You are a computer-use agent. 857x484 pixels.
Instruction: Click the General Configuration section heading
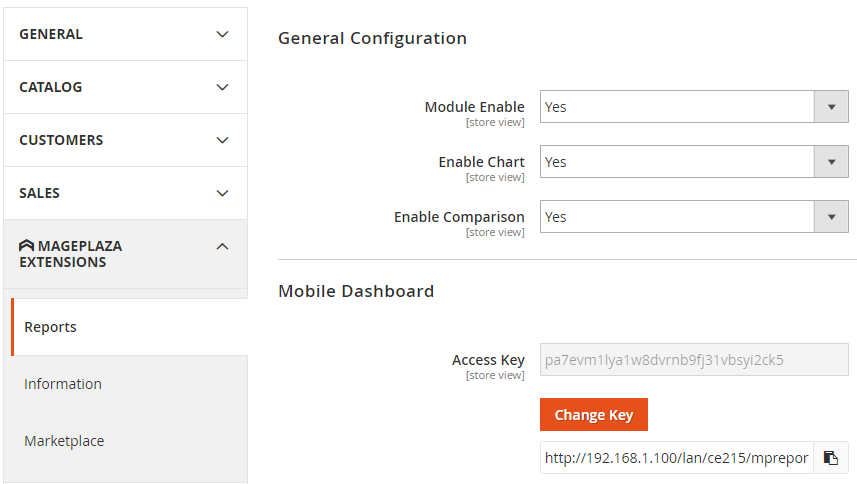point(372,39)
